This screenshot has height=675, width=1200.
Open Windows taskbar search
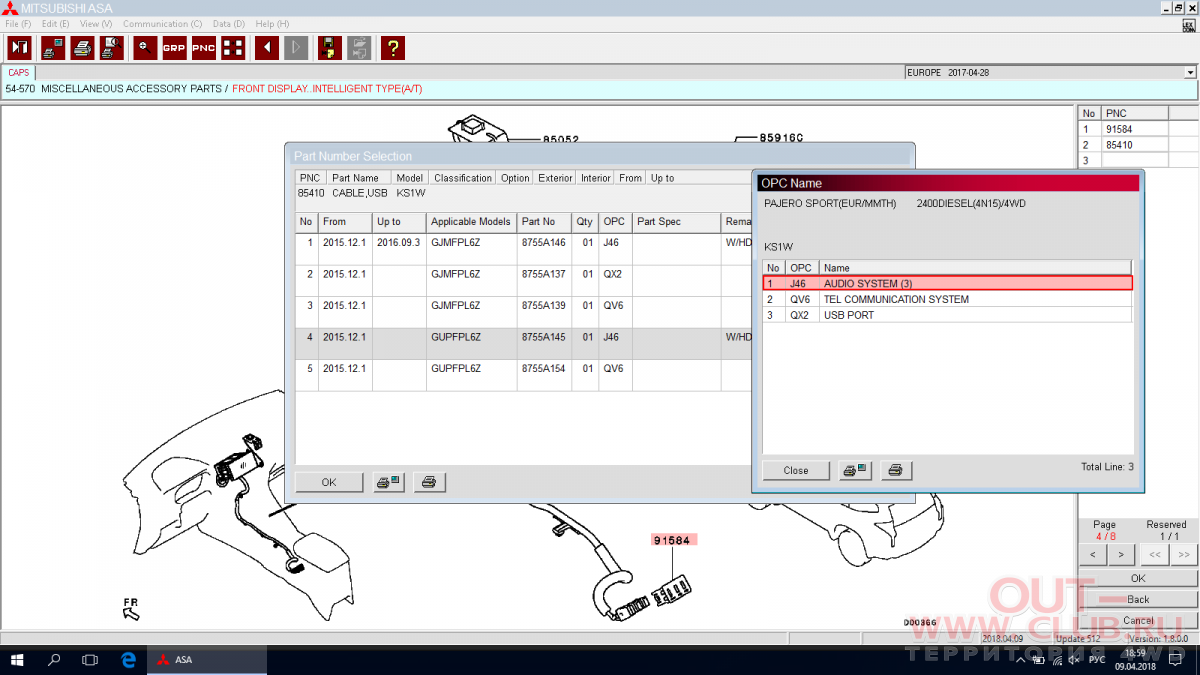tap(55, 660)
